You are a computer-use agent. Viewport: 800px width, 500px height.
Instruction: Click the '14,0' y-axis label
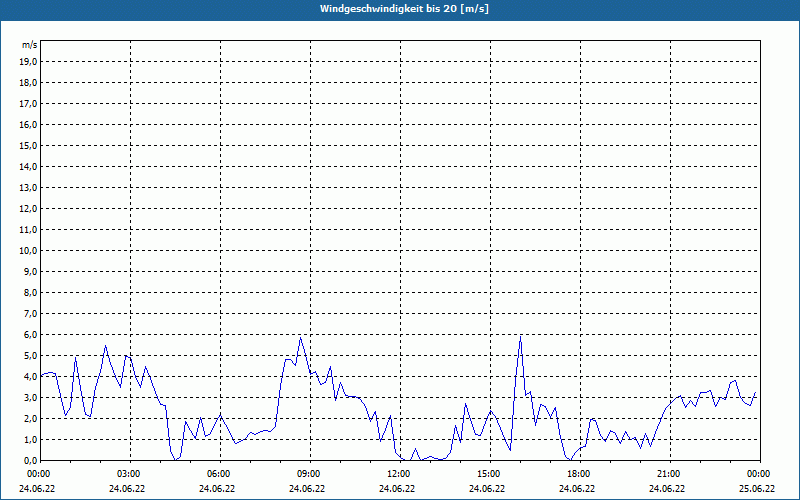click(28, 166)
